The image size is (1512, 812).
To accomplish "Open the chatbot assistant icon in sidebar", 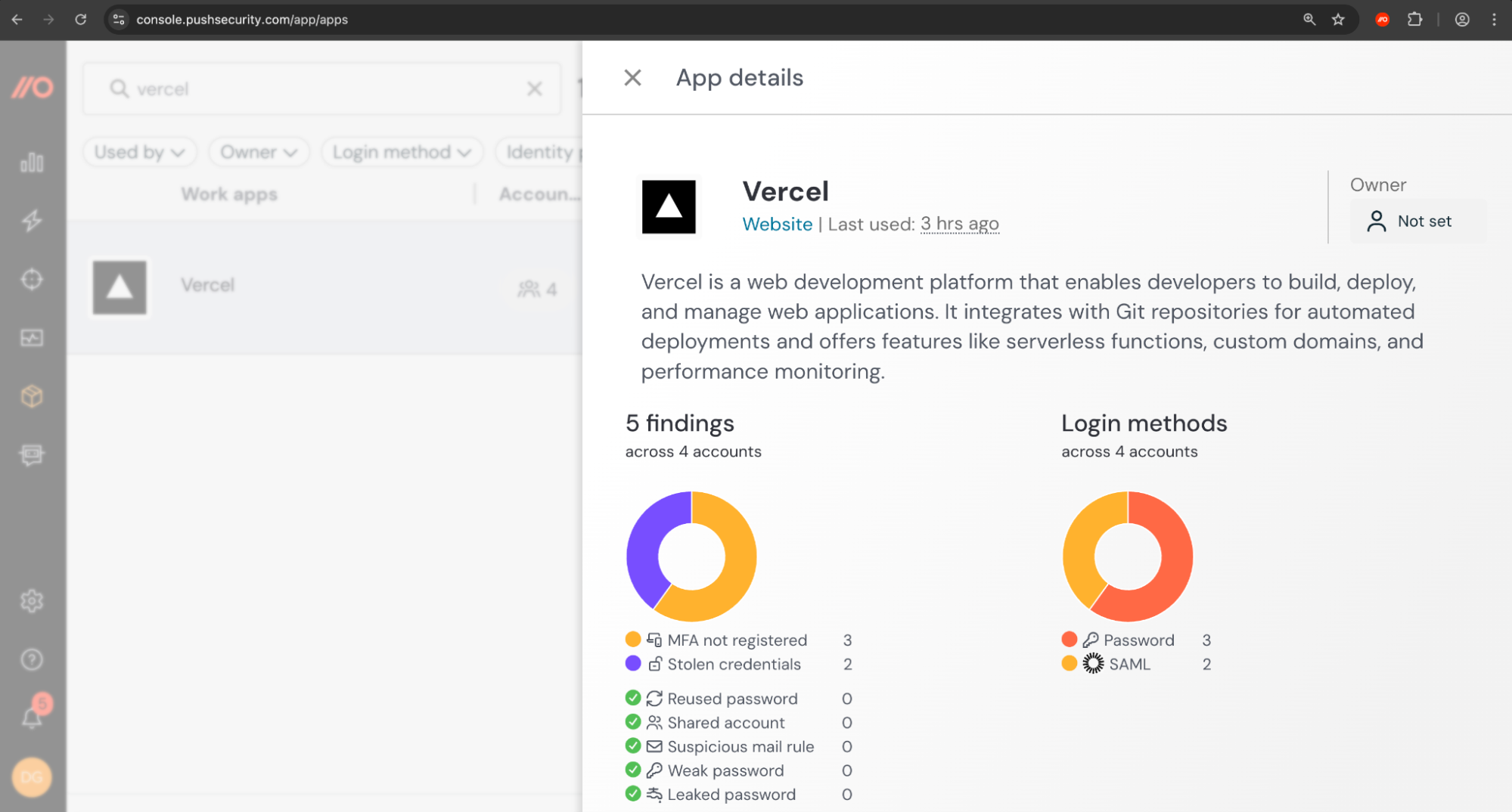I will tap(33, 454).
